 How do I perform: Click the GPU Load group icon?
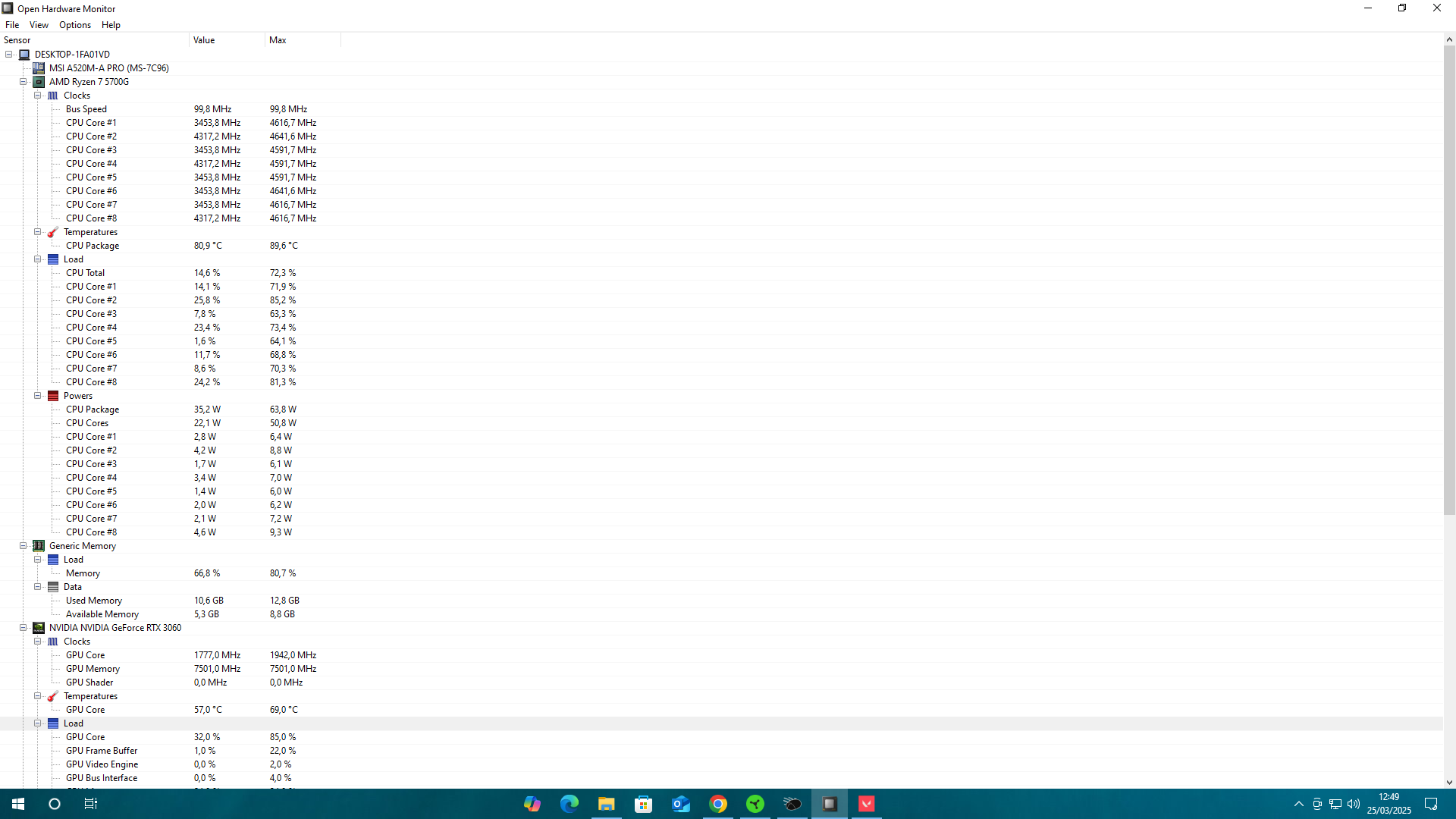[53, 723]
